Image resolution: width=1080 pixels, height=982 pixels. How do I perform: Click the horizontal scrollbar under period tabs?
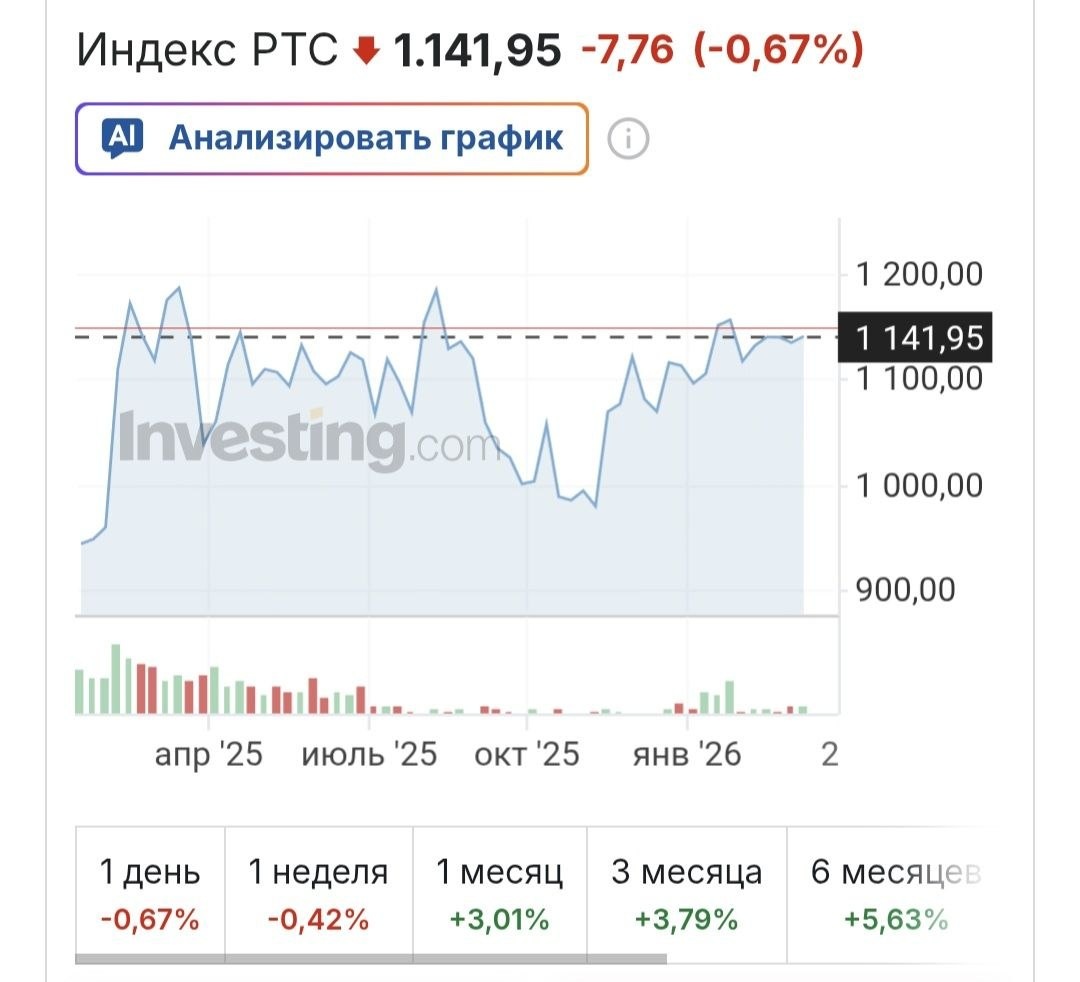(370, 960)
